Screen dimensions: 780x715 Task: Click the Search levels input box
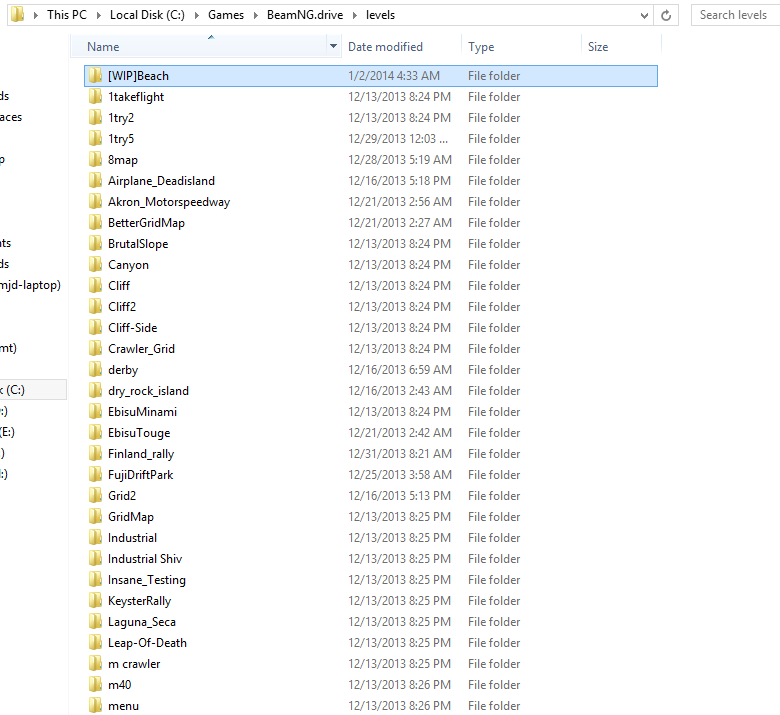click(x=735, y=15)
